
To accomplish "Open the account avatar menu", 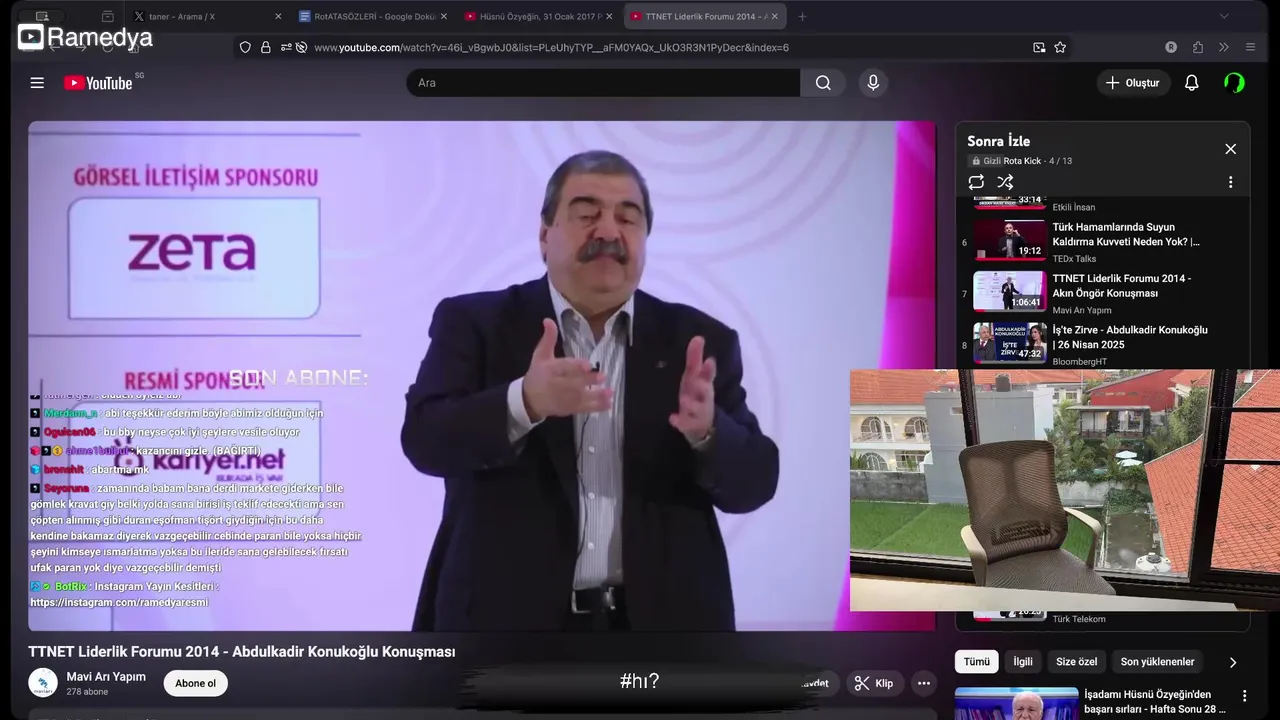I will 1234,83.
